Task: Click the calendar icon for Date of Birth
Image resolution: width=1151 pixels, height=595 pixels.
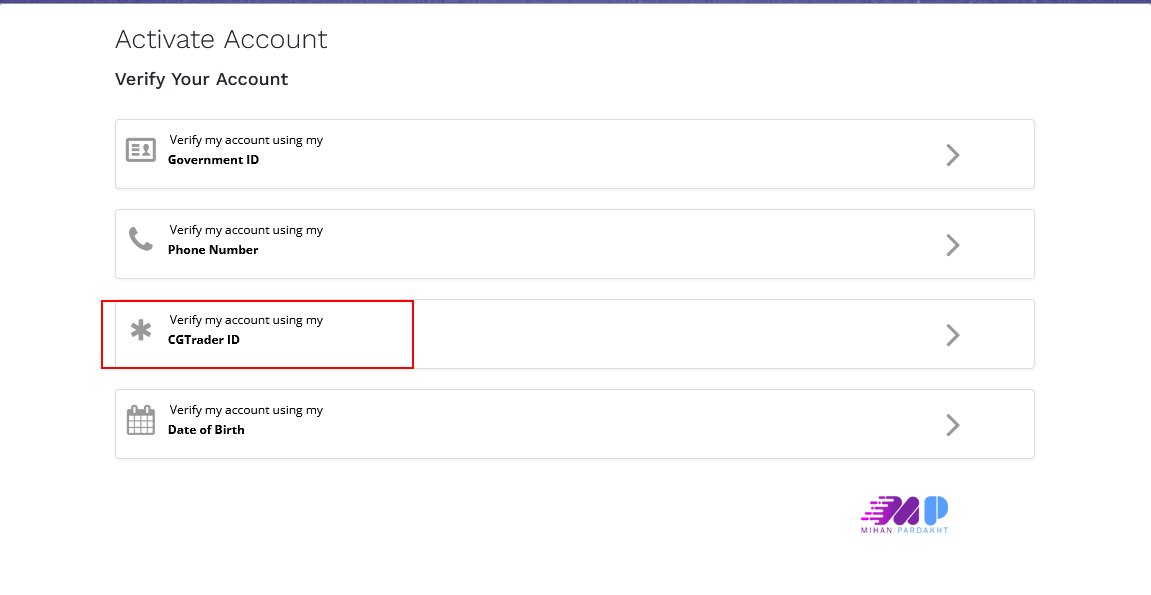Action: [x=141, y=420]
